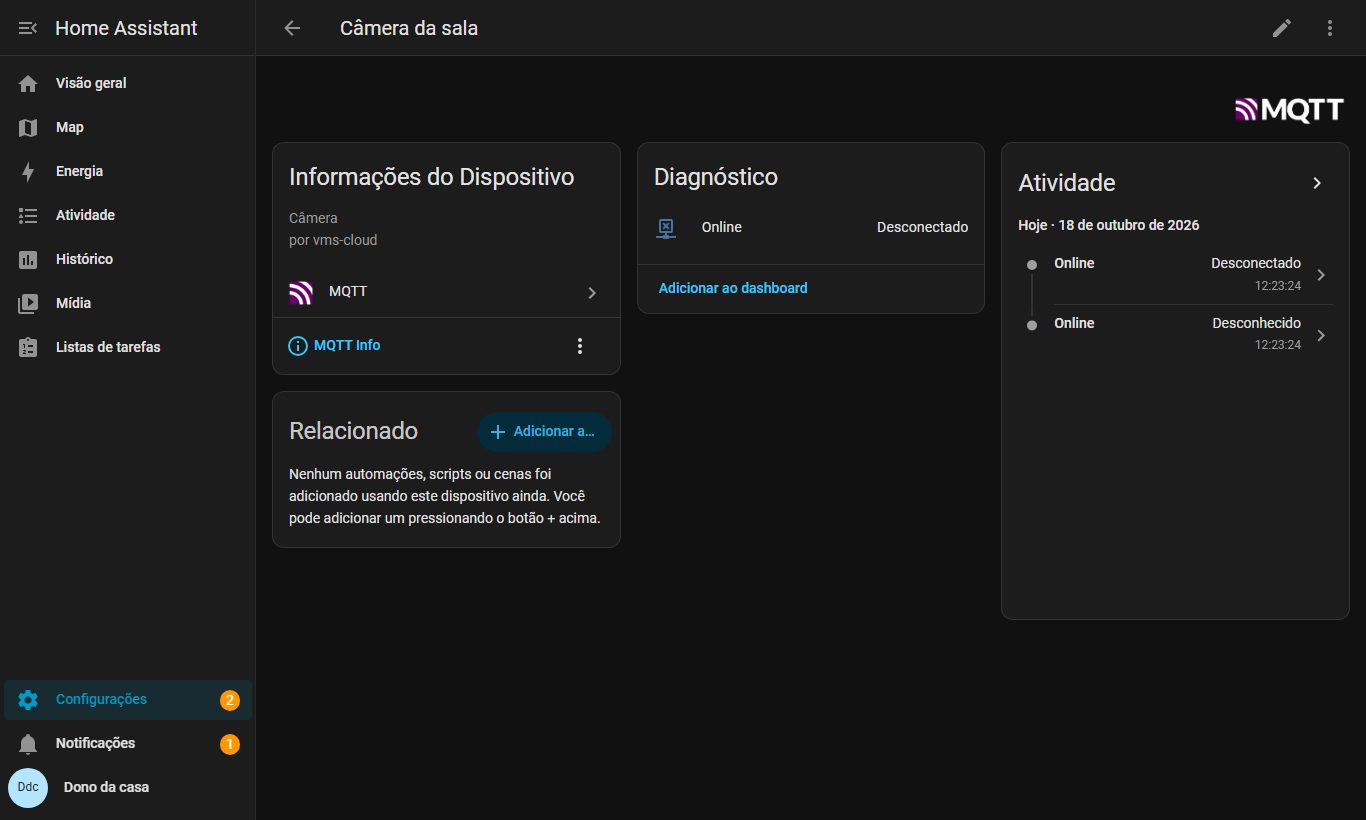Image resolution: width=1366 pixels, height=820 pixels.
Task: Click the Listas de tarefas clipboard icon
Action: [28, 347]
